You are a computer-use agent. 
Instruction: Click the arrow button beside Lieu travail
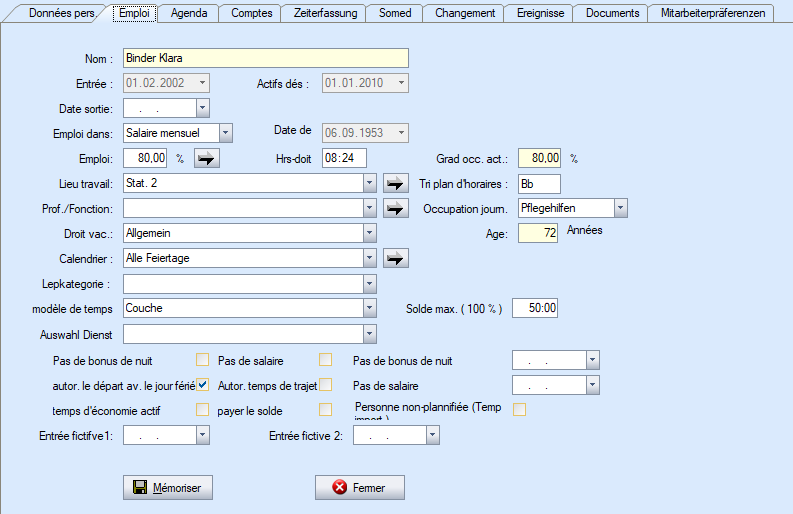pyautogui.click(x=397, y=183)
